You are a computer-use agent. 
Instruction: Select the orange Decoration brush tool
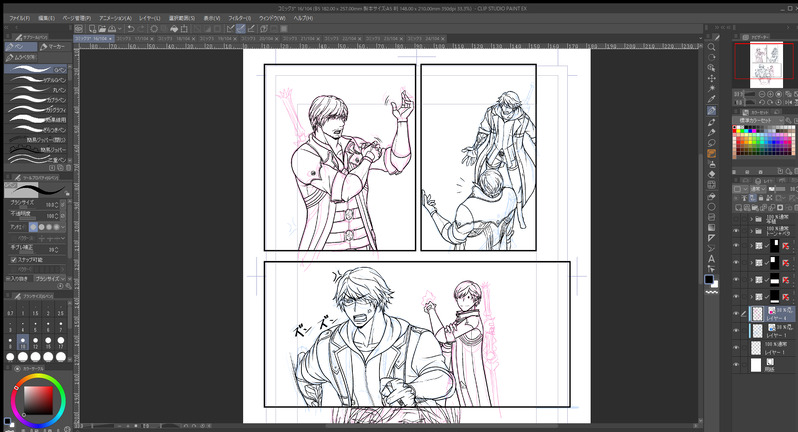pos(711,153)
